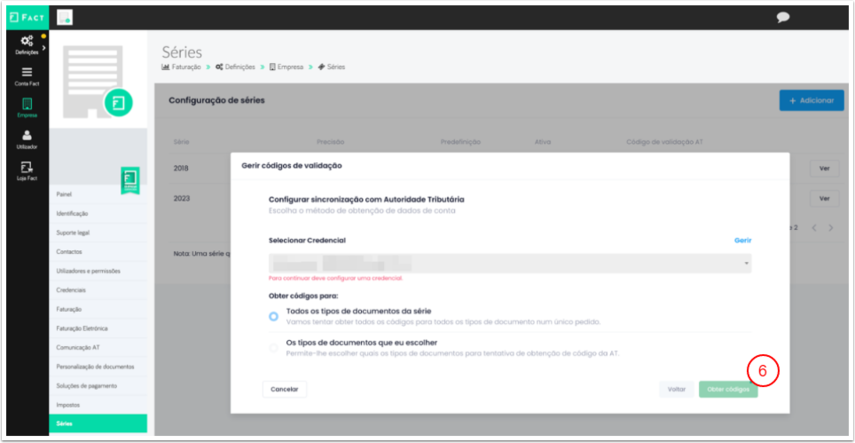Click the Gerir códigos de validação title
The image size is (855, 443).
click(x=292, y=166)
